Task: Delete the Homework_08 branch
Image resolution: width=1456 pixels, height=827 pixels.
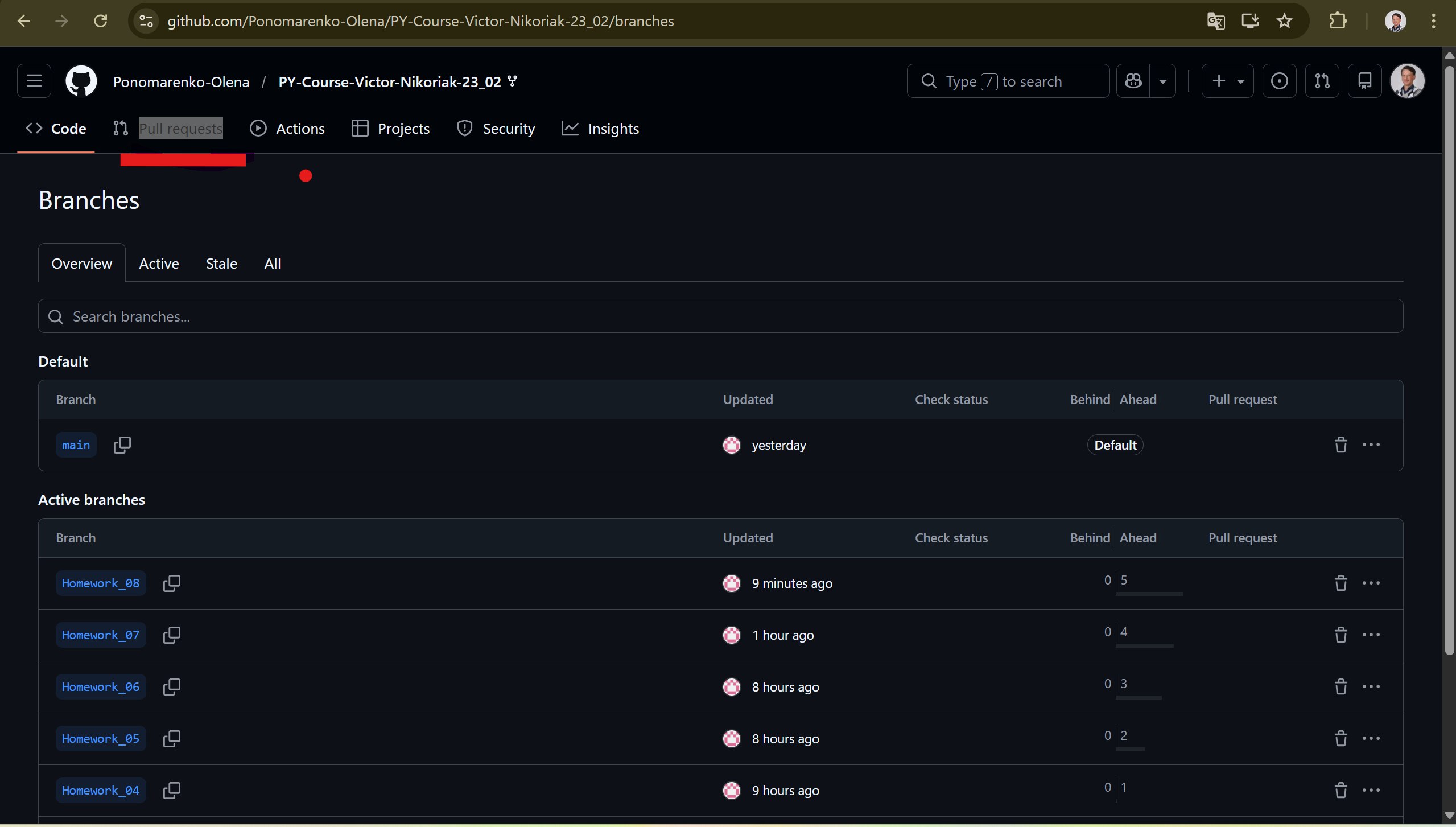Action: [1341, 583]
